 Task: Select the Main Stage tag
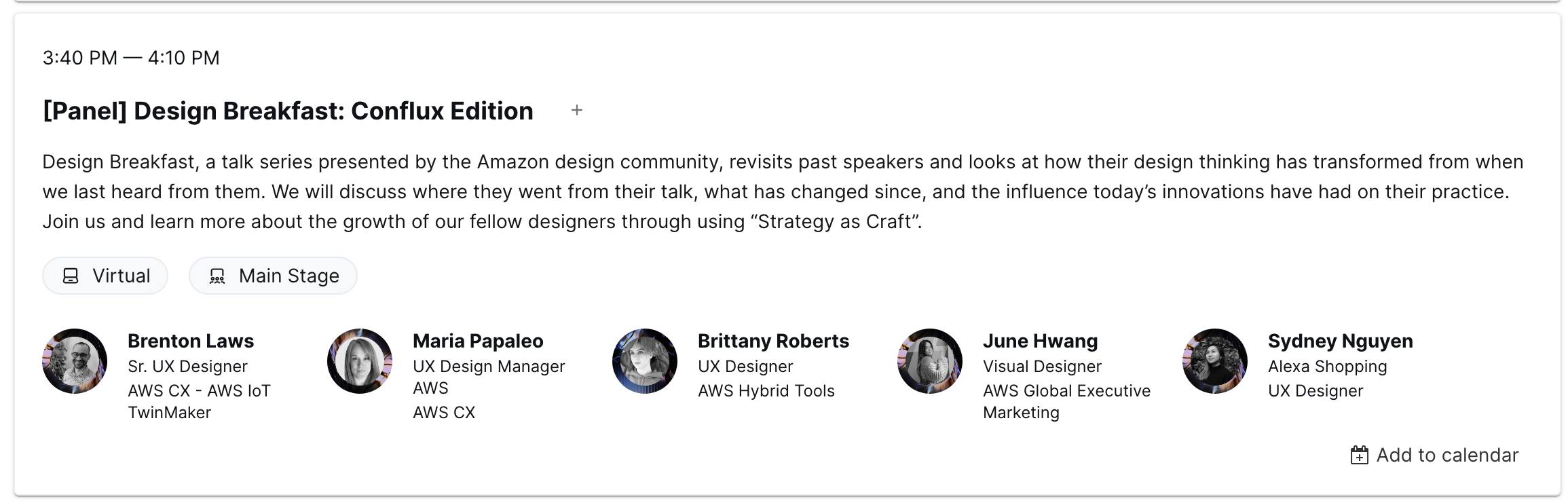(x=273, y=276)
